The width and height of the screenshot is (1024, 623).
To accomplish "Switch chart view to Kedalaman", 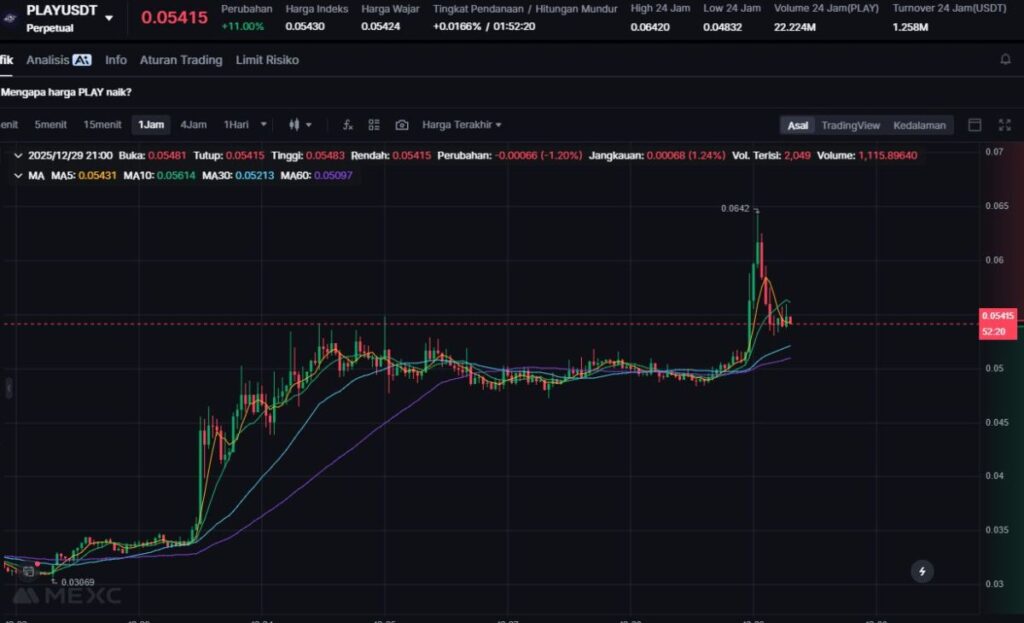I will point(918,125).
